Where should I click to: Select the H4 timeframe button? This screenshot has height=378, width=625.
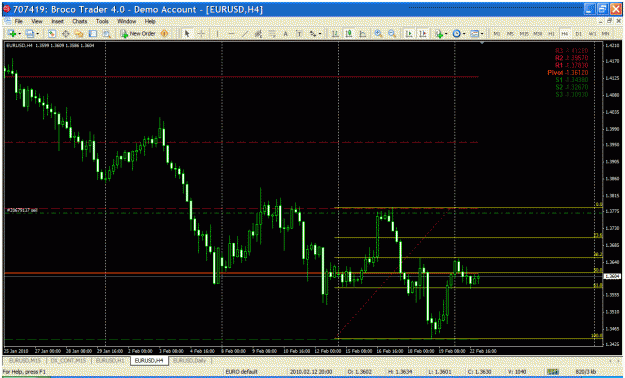564,34
